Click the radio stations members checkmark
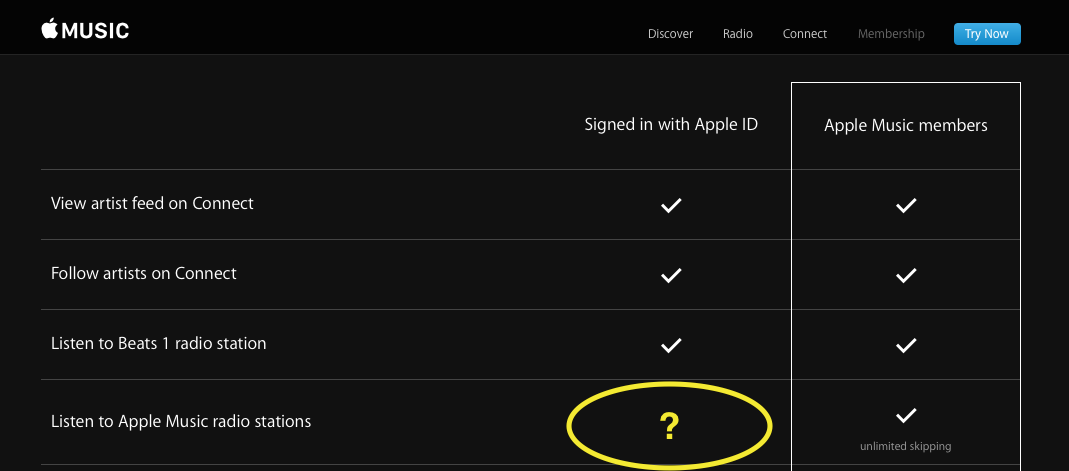Image resolution: width=1069 pixels, height=471 pixels. 905,415
